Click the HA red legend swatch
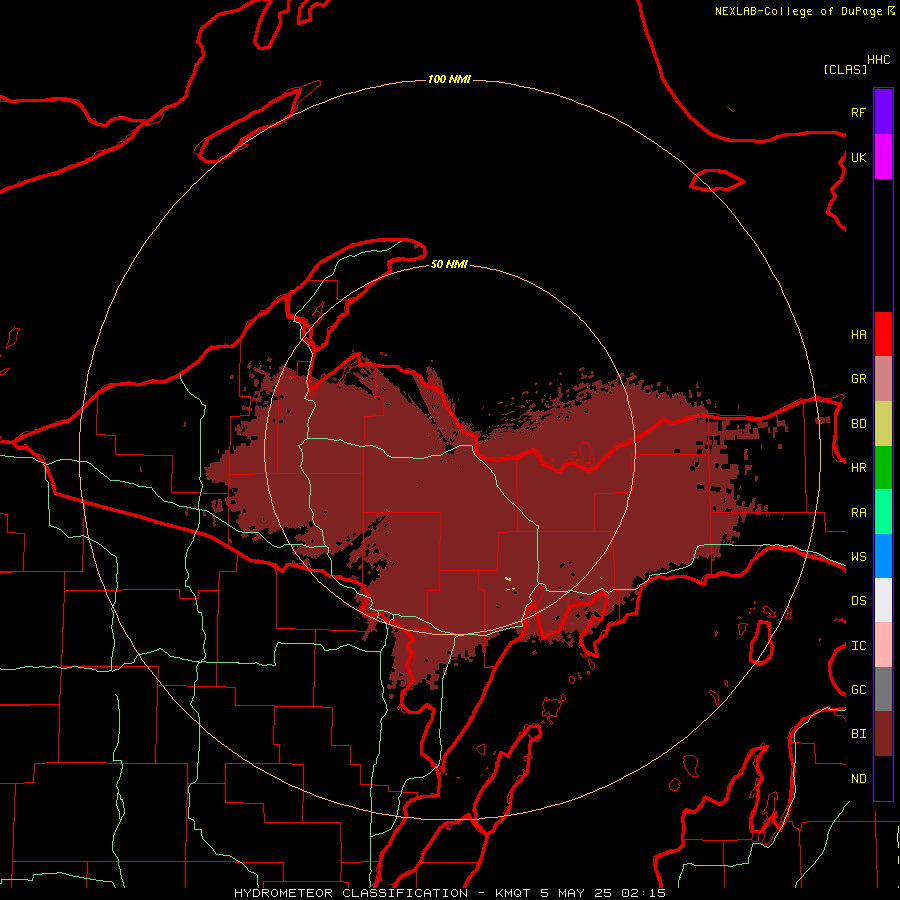 click(883, 334)
